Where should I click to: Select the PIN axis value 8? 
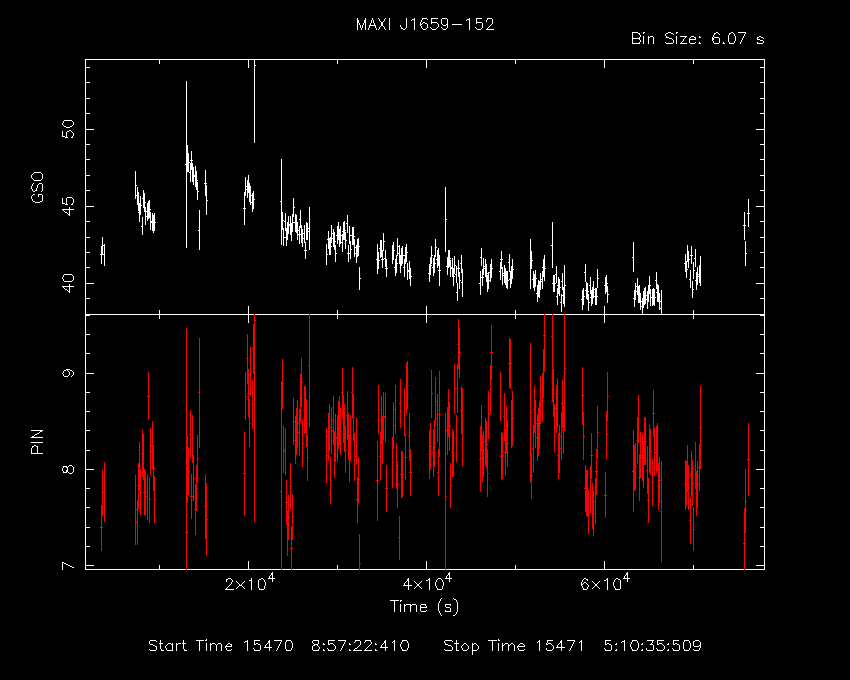point(68,469)
